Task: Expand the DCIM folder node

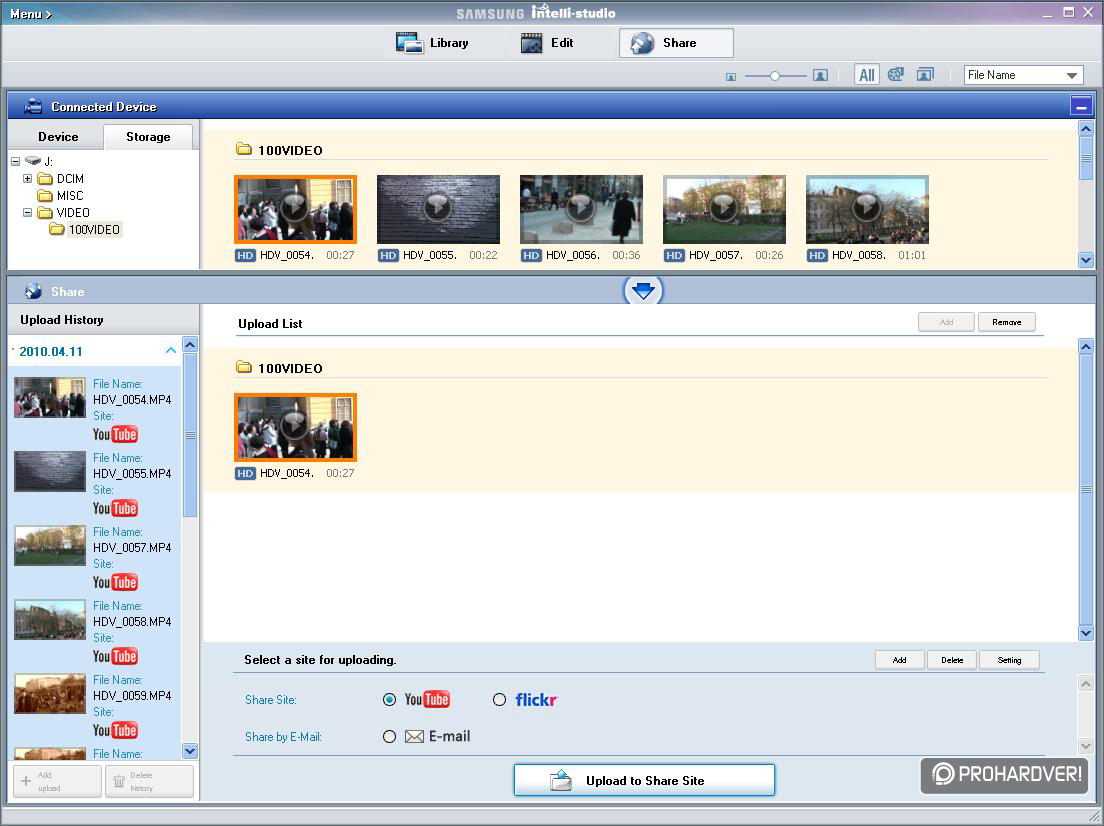Action: point(27,179)
